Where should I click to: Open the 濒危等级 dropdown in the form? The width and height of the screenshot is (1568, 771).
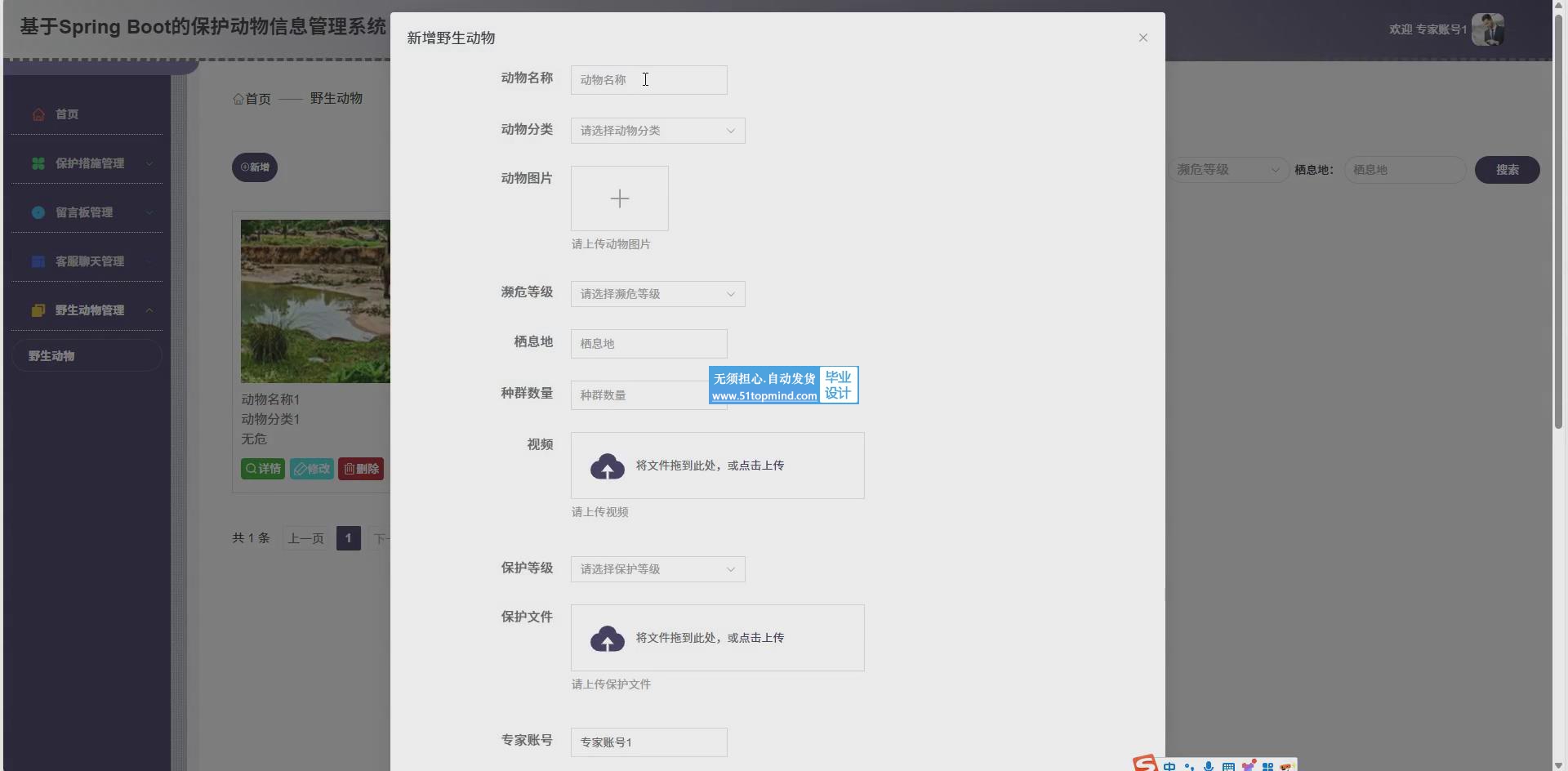(657, 294)
